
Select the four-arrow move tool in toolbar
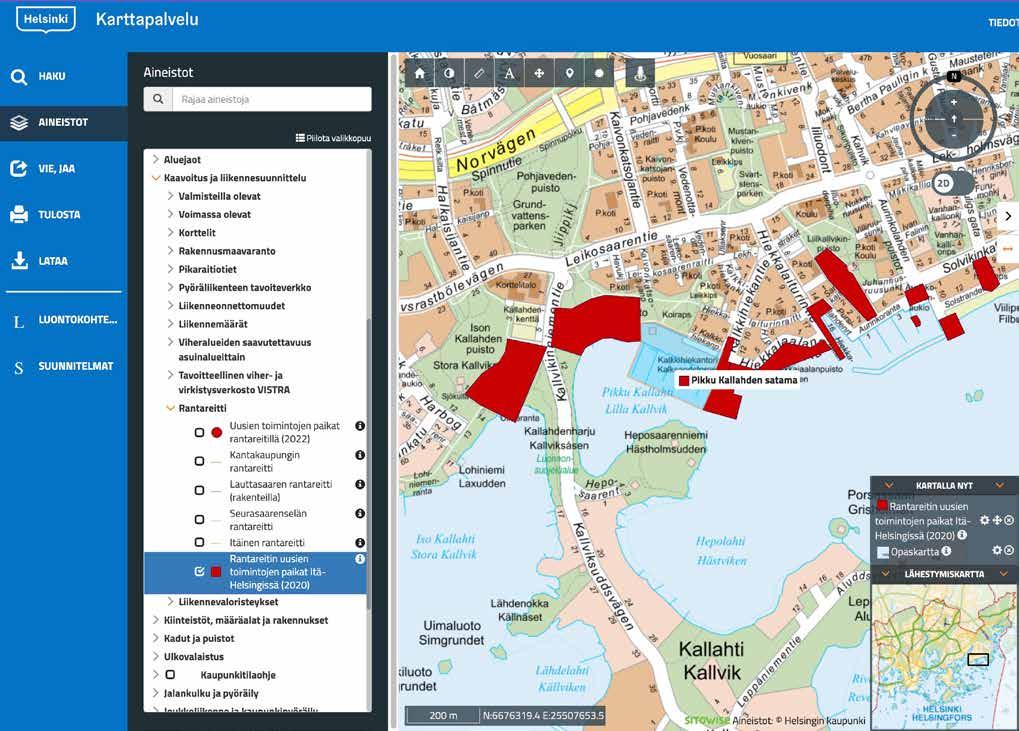539,73
